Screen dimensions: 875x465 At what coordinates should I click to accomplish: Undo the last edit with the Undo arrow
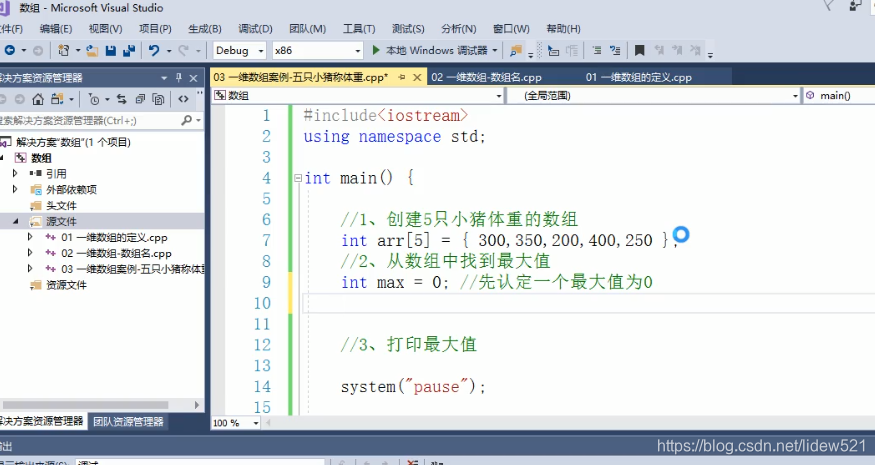[154, 50]
